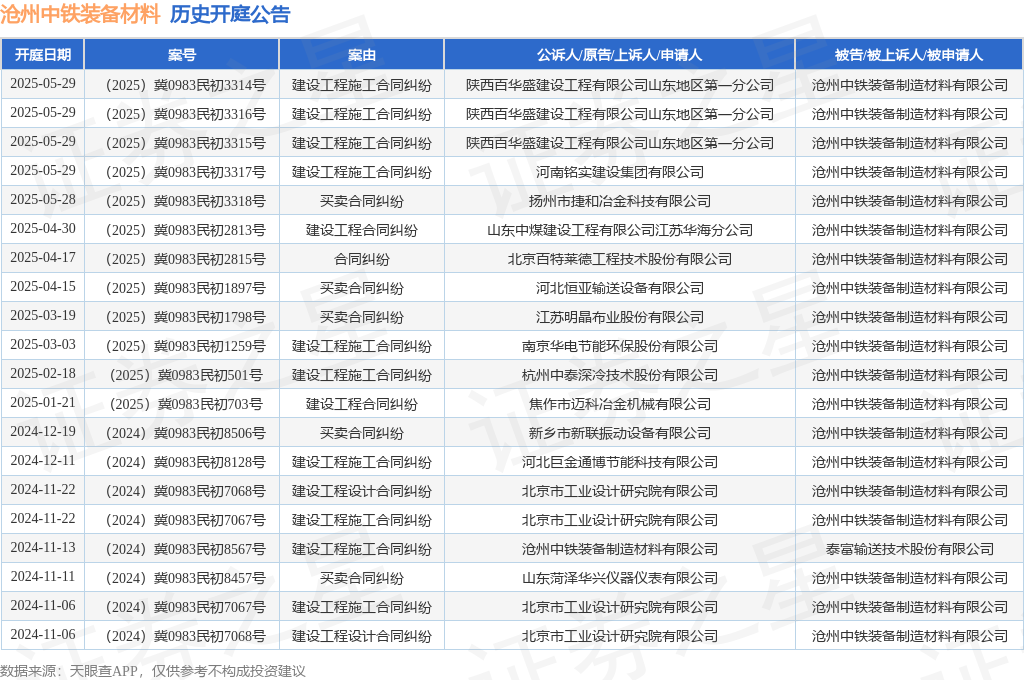This screenshot has height=680, width=1024.
Task: Click the 公诉人/原告/上诉人/申请人 column header
Action: click(619, 55)
